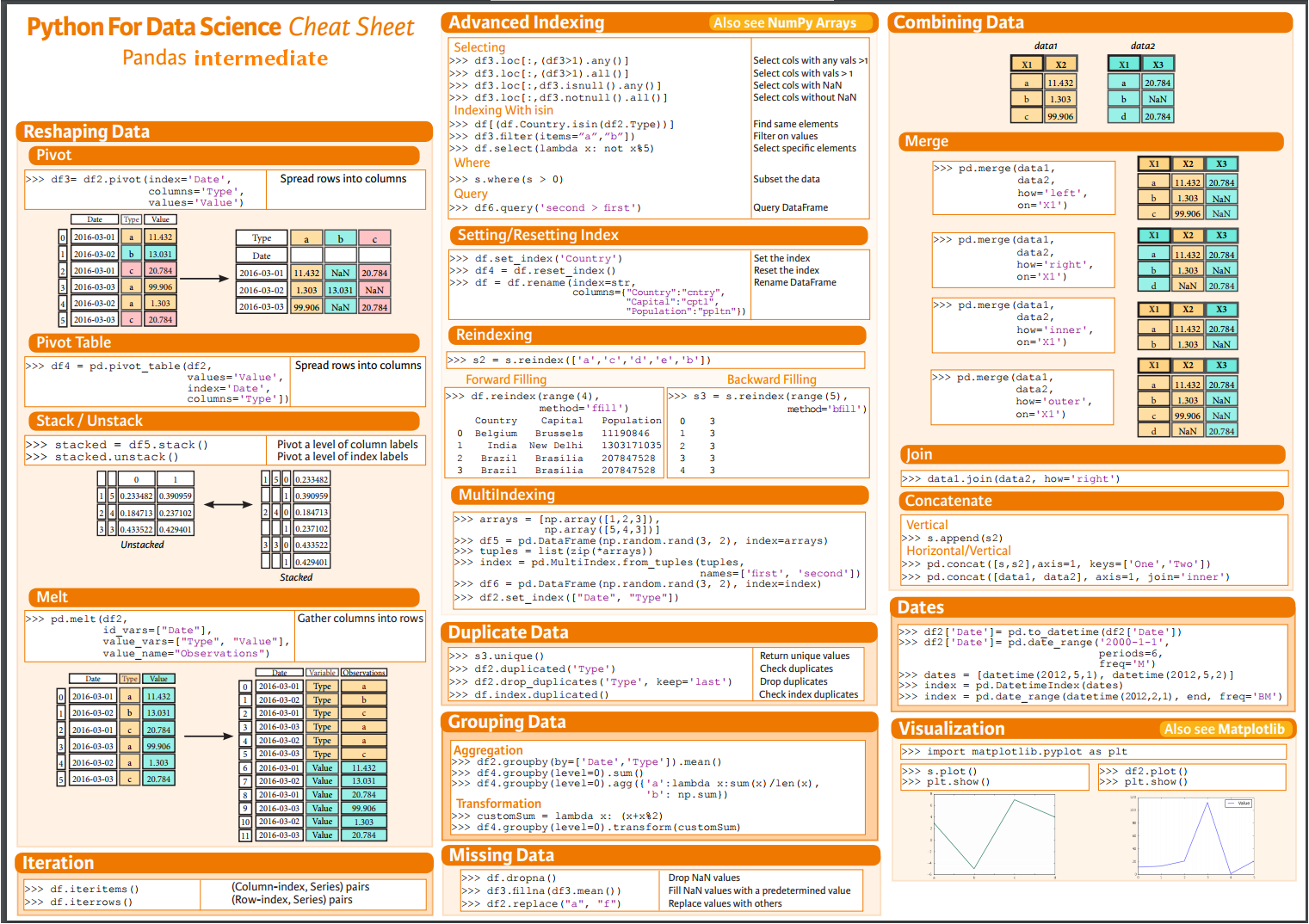Click the "Selecting" subheading
The width and height of the screenshot is (1309, 924).
(x=479, y=47)
